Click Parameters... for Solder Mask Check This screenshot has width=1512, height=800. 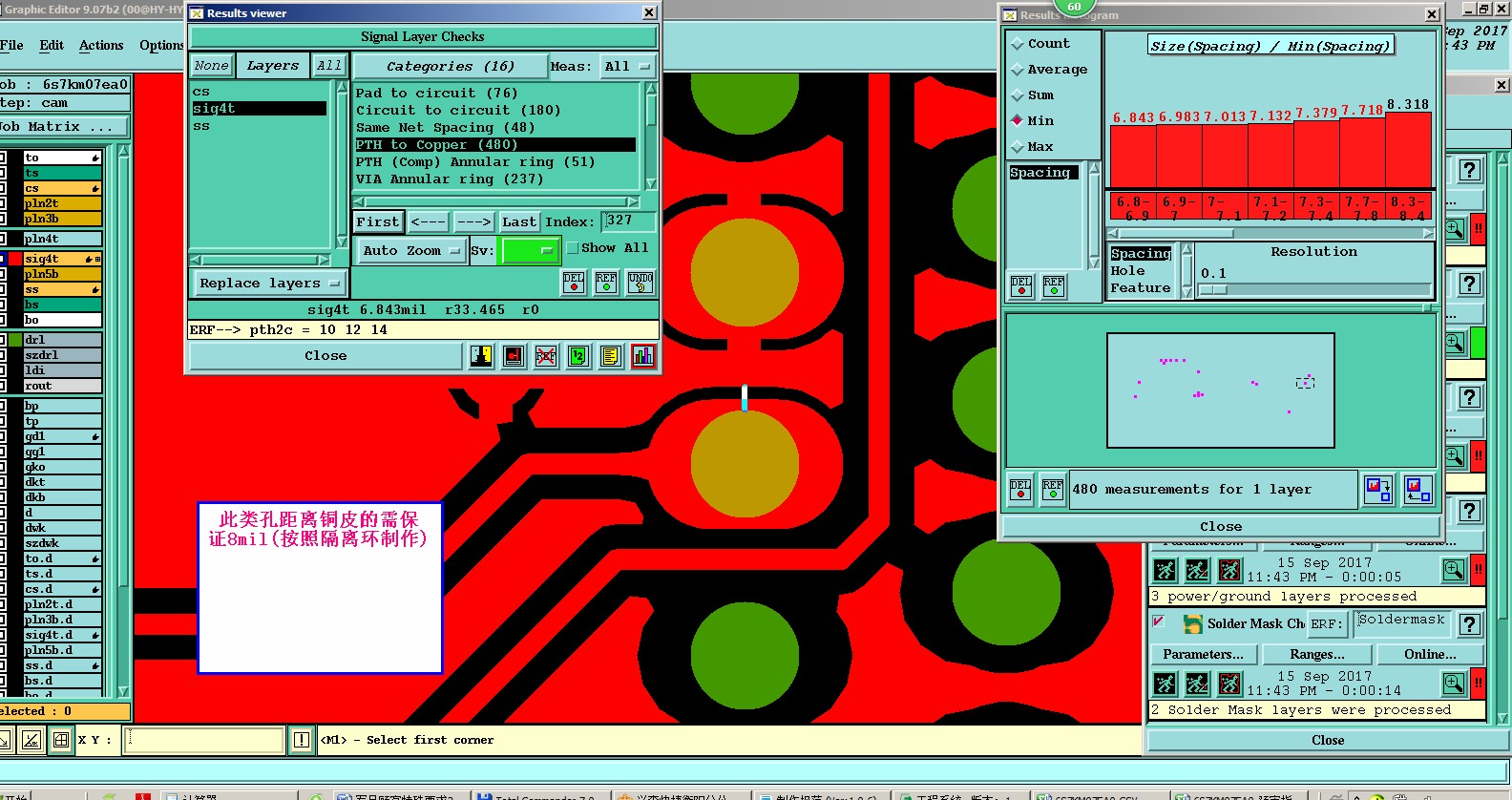point(1203,655)
